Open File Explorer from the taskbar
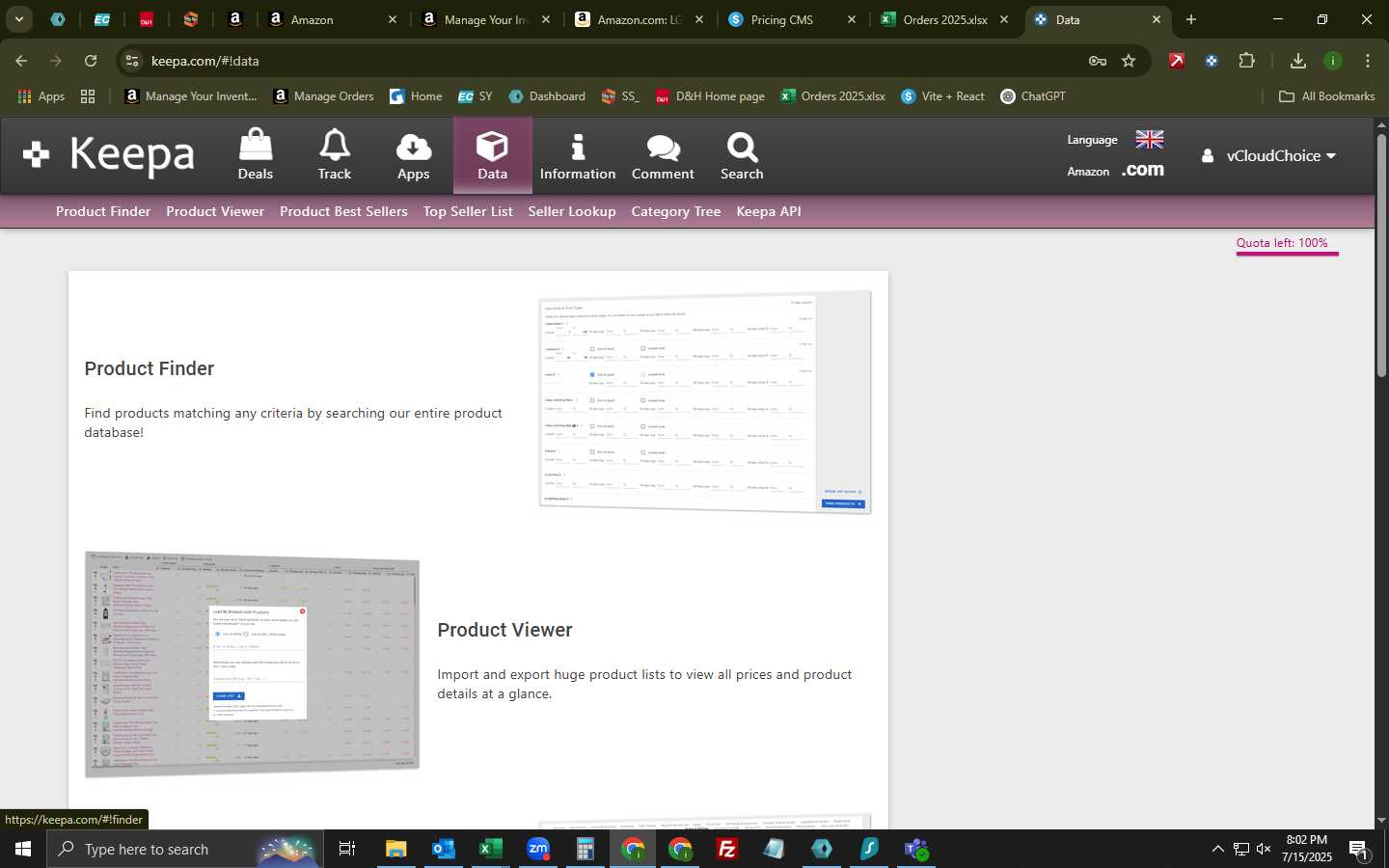Image resolution: width=1389 pixels, height=868 pixels. 395,849
